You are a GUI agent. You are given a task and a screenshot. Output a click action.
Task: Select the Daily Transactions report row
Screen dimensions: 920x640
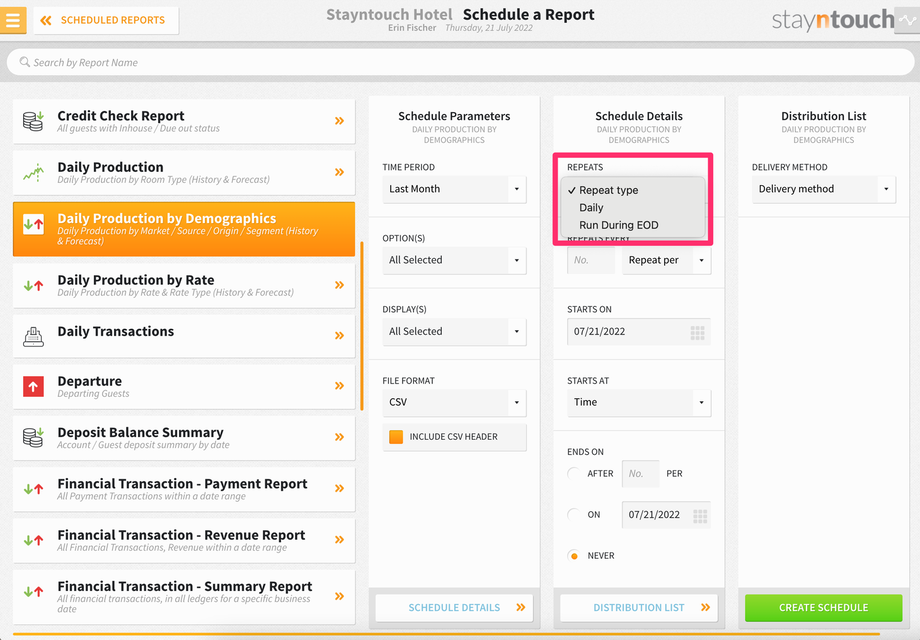pyautogui.click(x=184, y=336)
